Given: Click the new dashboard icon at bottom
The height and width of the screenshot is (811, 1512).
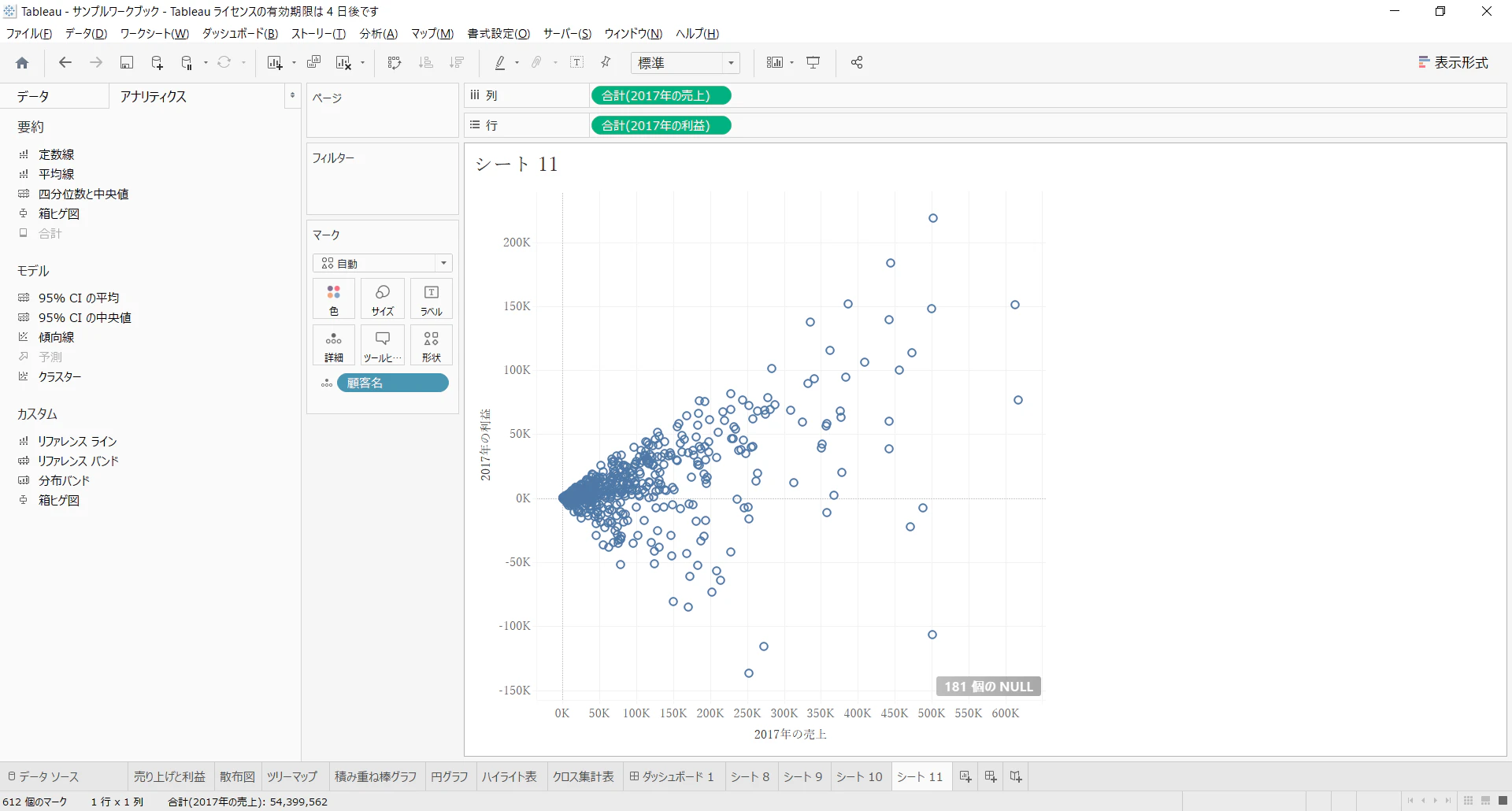Looking at the screenshot, I should (x=991, y=777).
